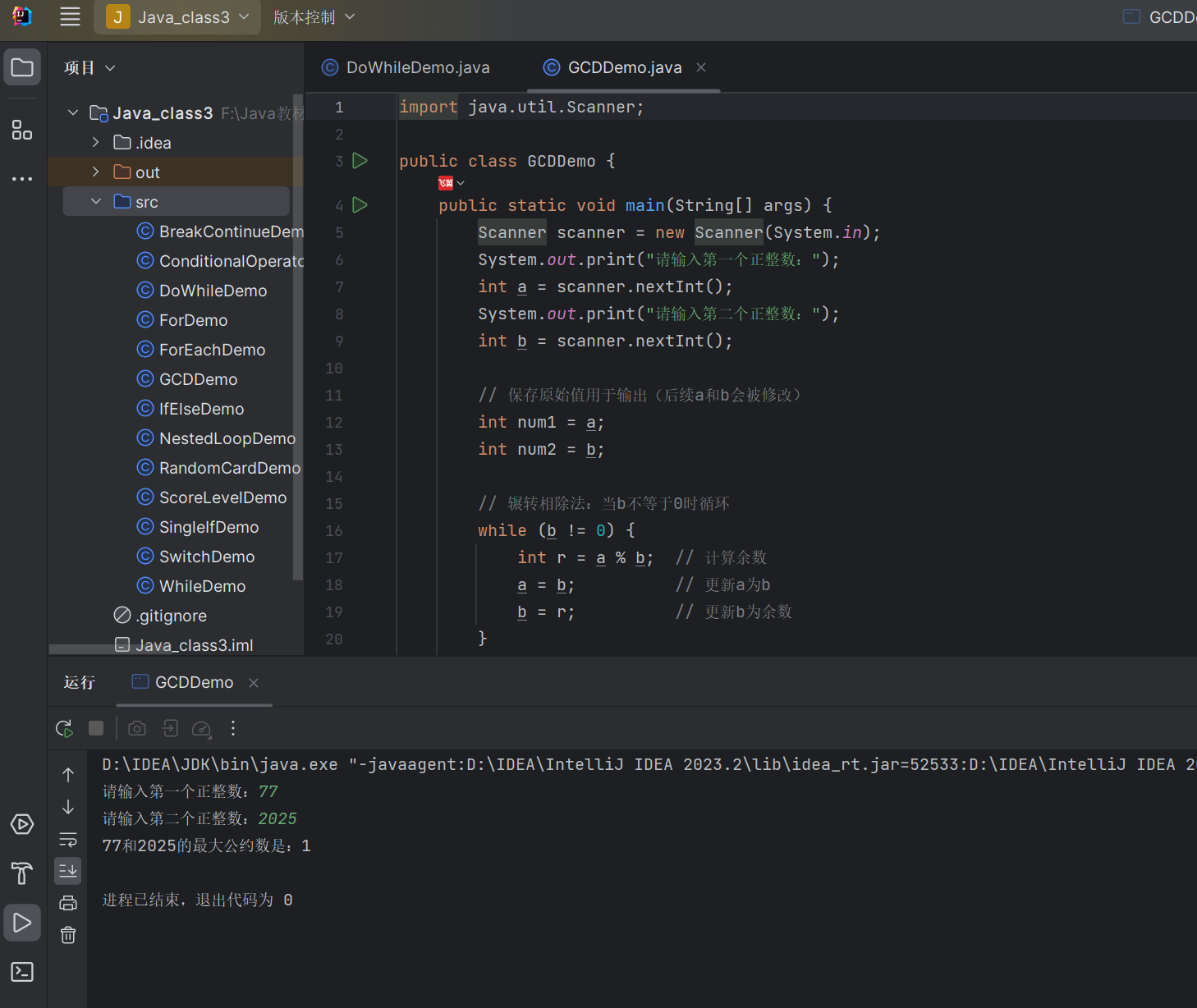Viewport: 1197px width, 1008px height.
Task: Click the IntelliJ IDEA logo icon
Action: [x=22, y=16]
